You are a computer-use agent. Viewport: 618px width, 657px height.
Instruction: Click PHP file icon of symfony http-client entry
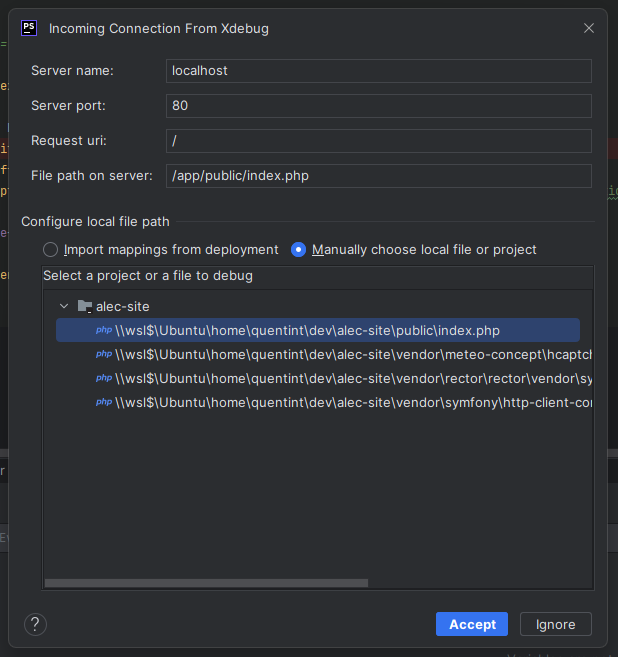103,402
